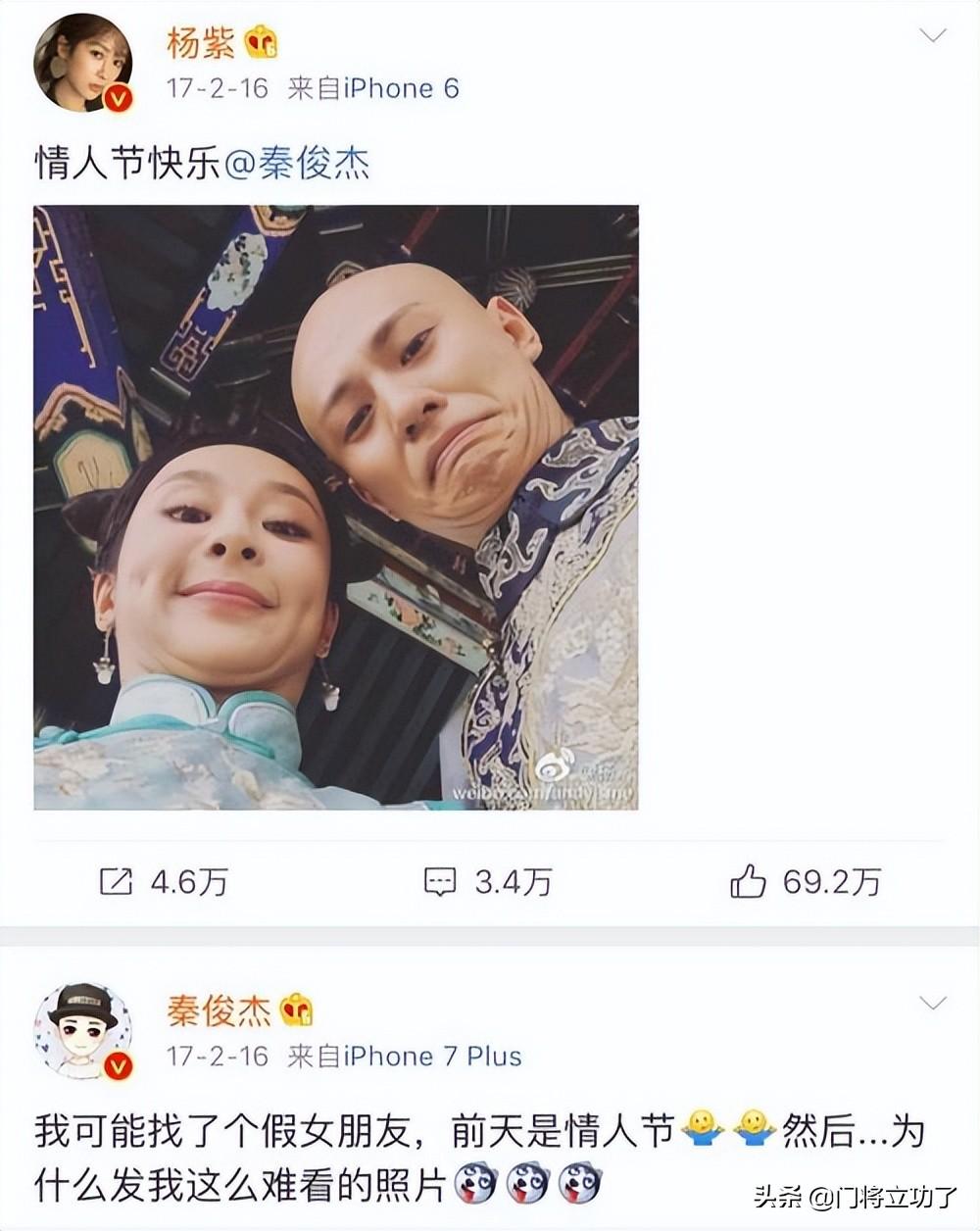The image size is (980, 1231).
Task: Tap the verified V badge on 杨紫's avatar
Action: click(x=117, y=99)
